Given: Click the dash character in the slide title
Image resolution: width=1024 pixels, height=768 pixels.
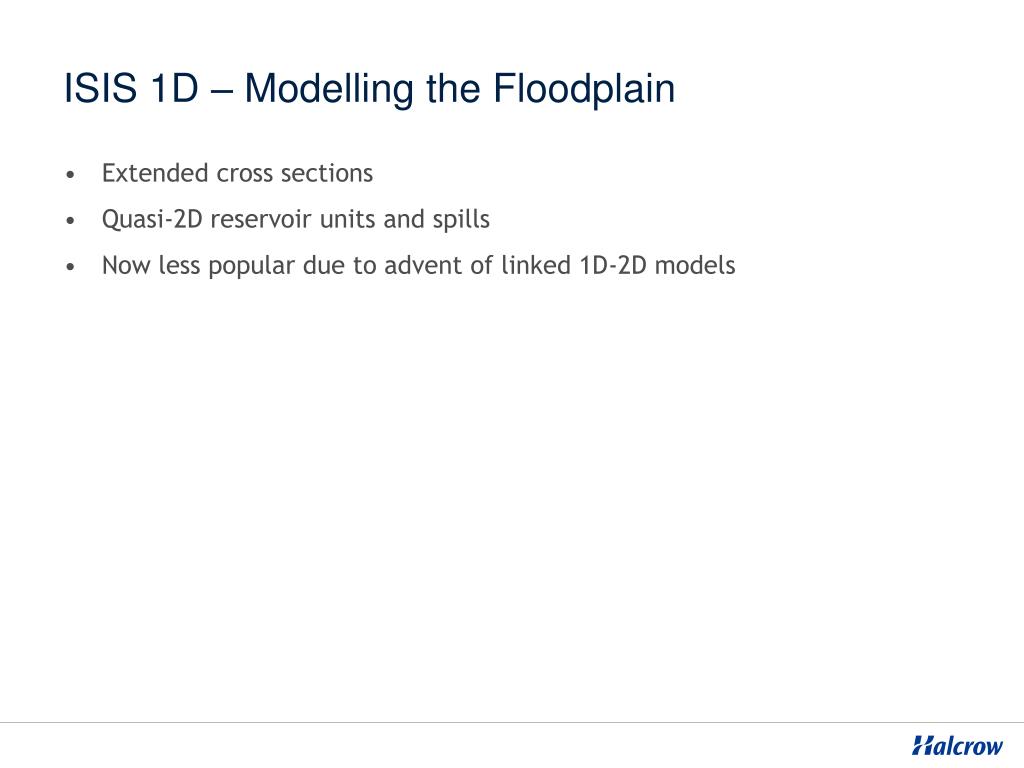Looking at the screenshot, I should point(221,91).
